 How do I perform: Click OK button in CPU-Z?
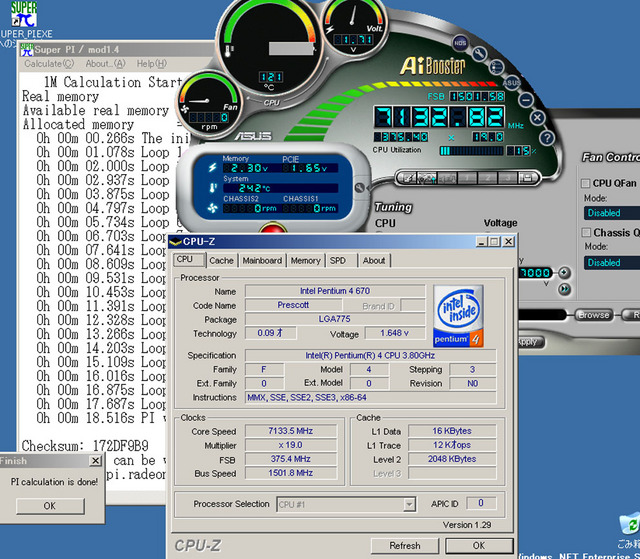coord(479,546)
